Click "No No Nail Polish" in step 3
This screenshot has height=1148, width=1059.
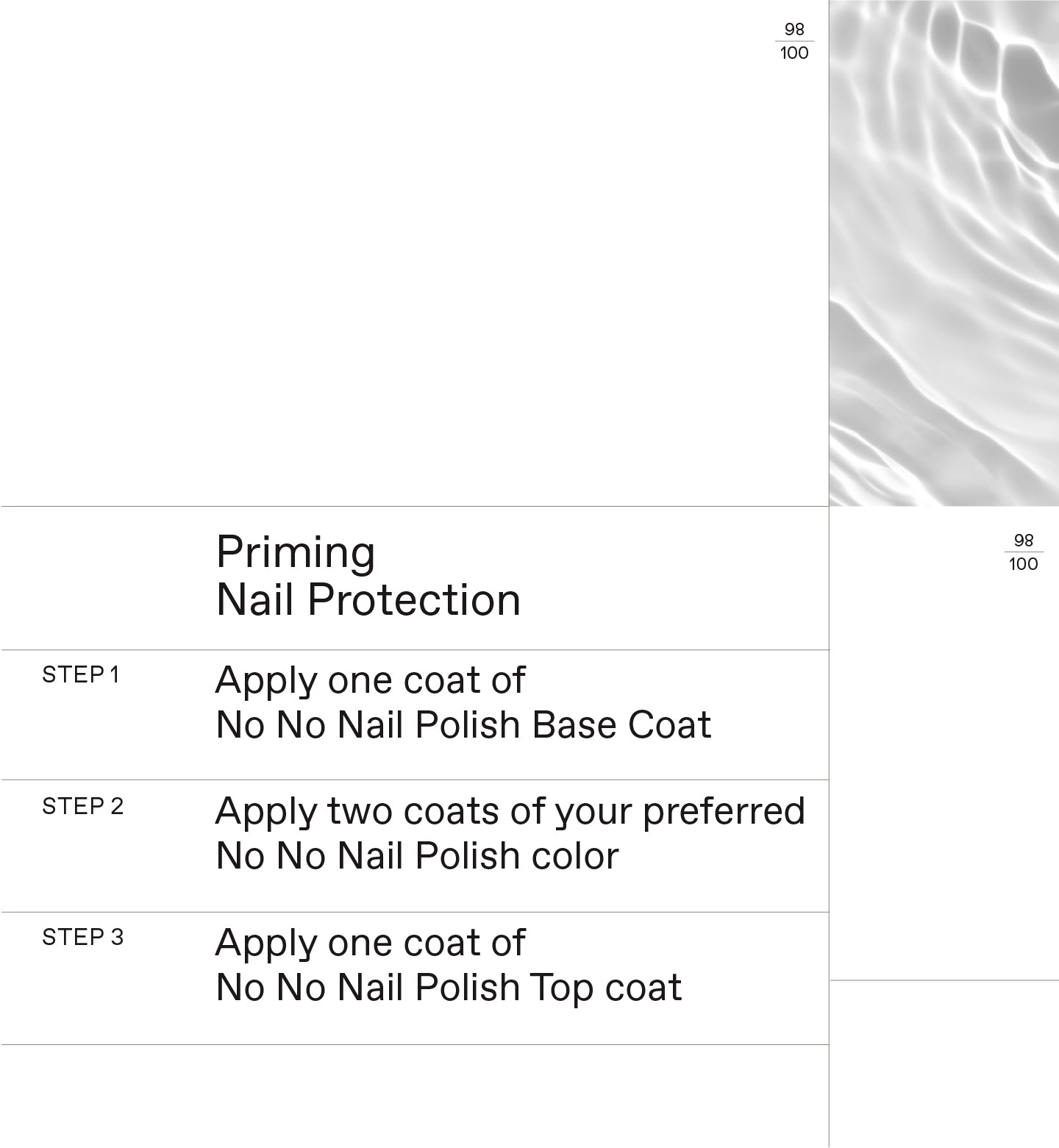(x=368, y=988)
